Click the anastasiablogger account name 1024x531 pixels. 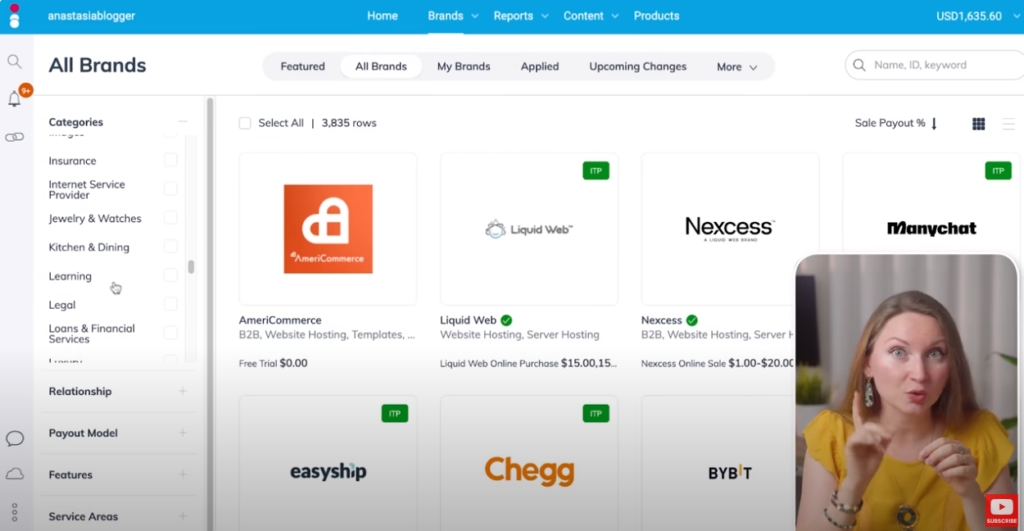[91, 16]
